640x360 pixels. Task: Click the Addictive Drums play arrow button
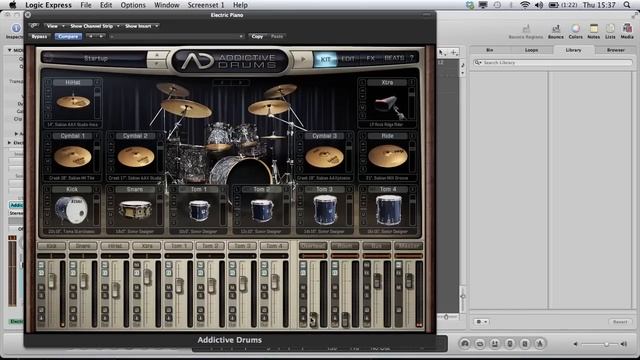tap(303, 59)
